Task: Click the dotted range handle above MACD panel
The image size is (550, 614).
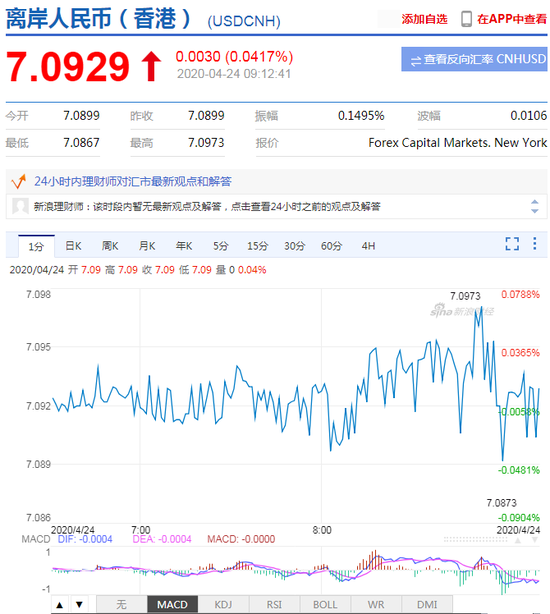Action: click(476, 540)
